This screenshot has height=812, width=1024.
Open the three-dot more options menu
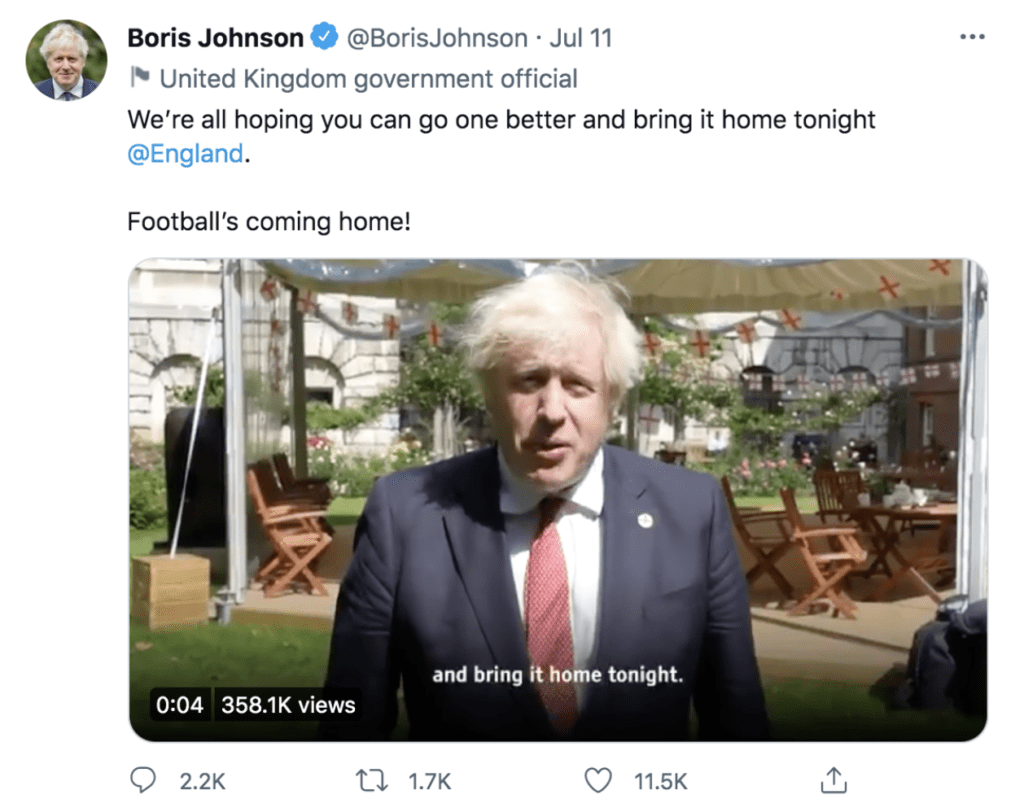(x=972, y=38)
